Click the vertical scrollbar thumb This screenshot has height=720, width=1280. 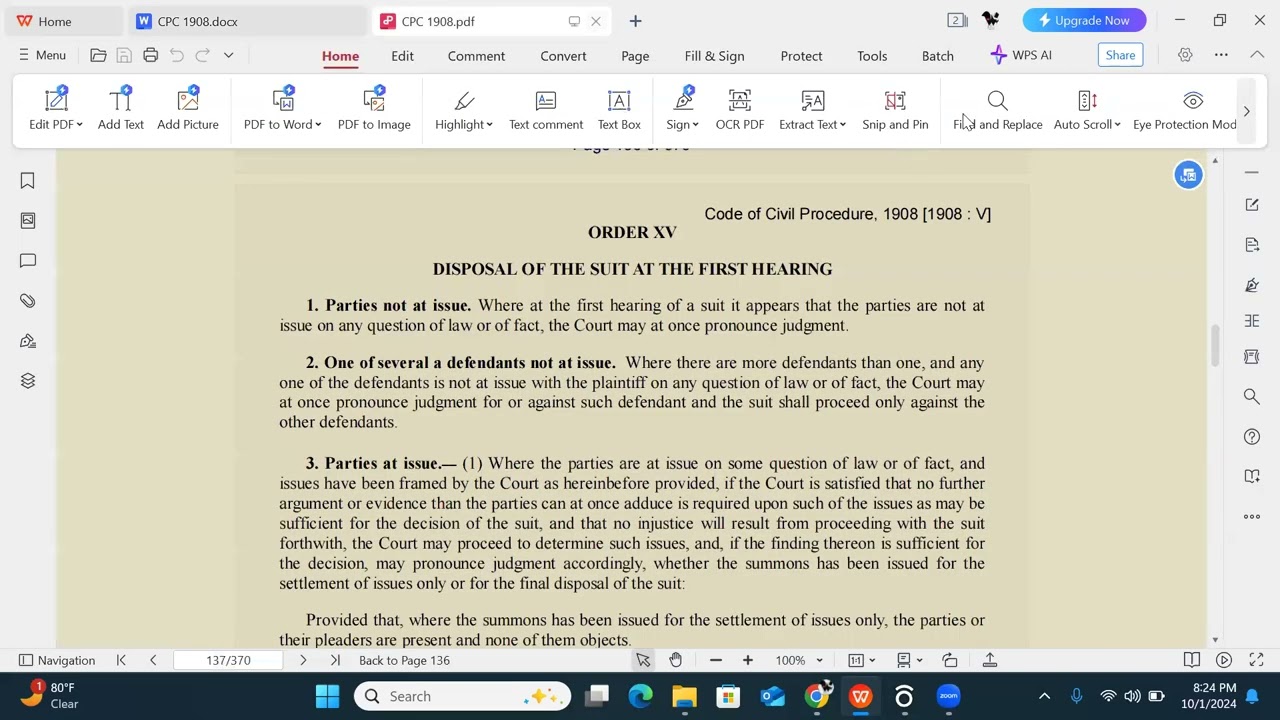click(1215, 345)
